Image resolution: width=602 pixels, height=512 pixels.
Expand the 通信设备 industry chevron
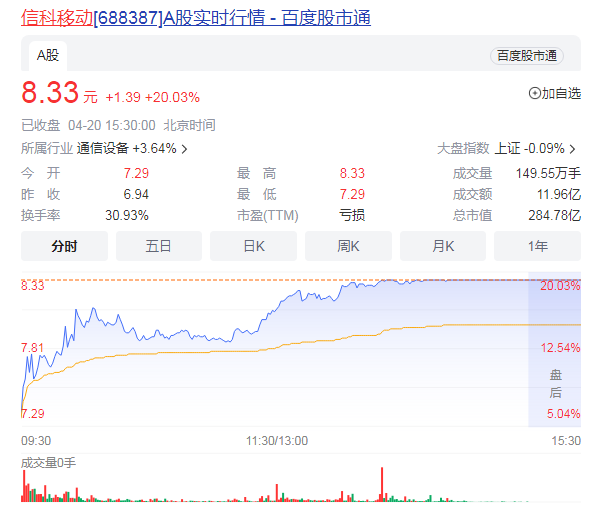pyautogui.click(x=185, y=149)
